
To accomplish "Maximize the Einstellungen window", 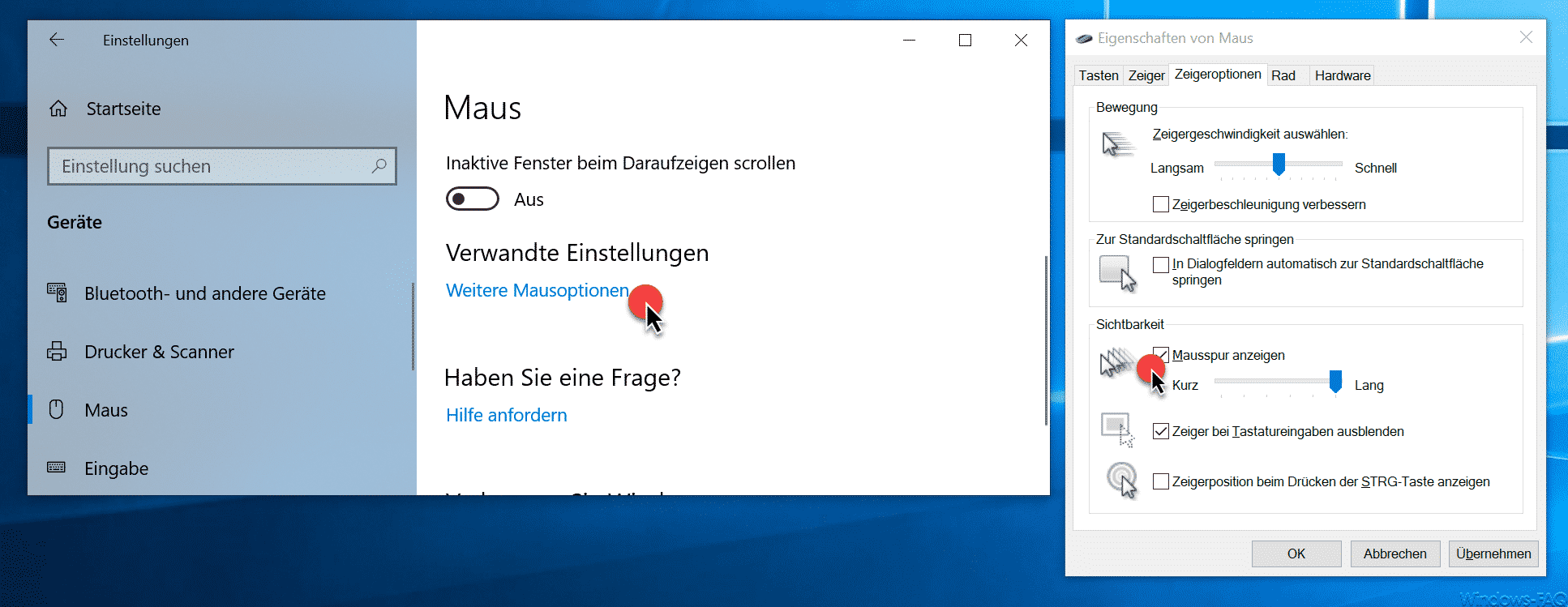I will coord(965,40).
